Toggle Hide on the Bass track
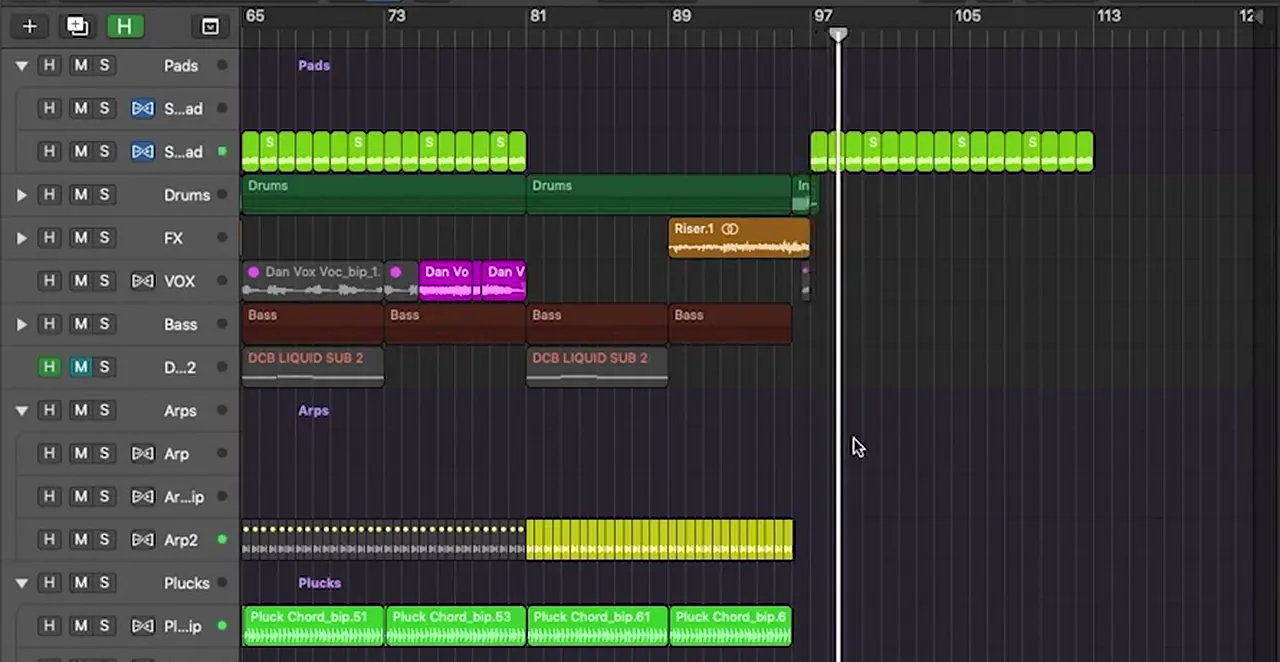The height and width of the screenshot is (662, 1280). pos(48,324)
